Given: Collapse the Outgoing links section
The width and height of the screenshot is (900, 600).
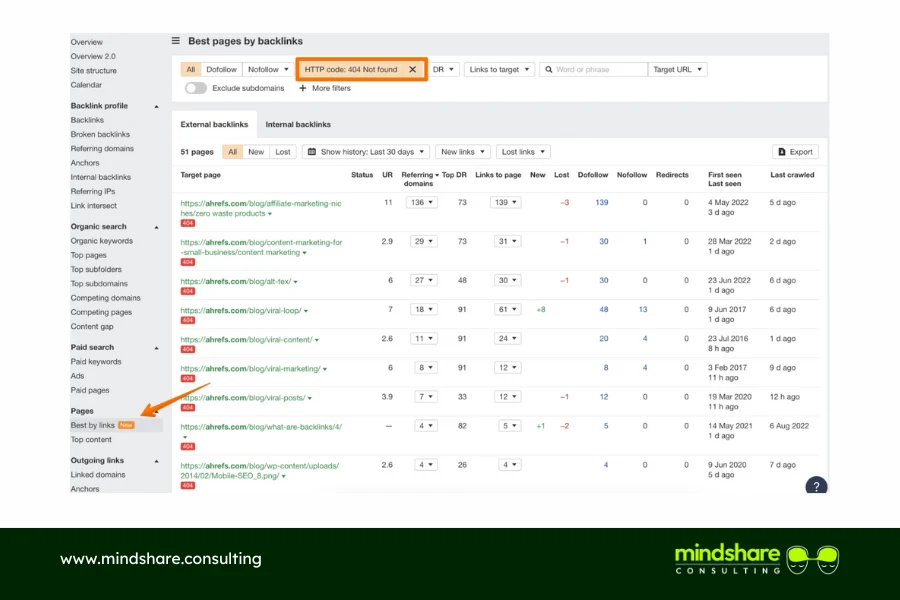Looking at the screenshot, I should click(156, 461).
